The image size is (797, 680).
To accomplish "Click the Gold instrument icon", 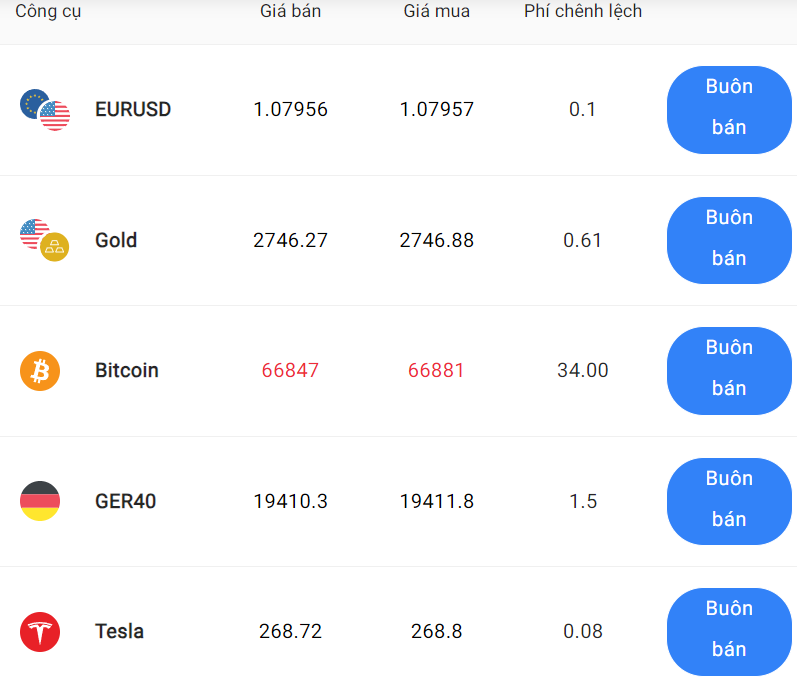I will tap(45, 240).
